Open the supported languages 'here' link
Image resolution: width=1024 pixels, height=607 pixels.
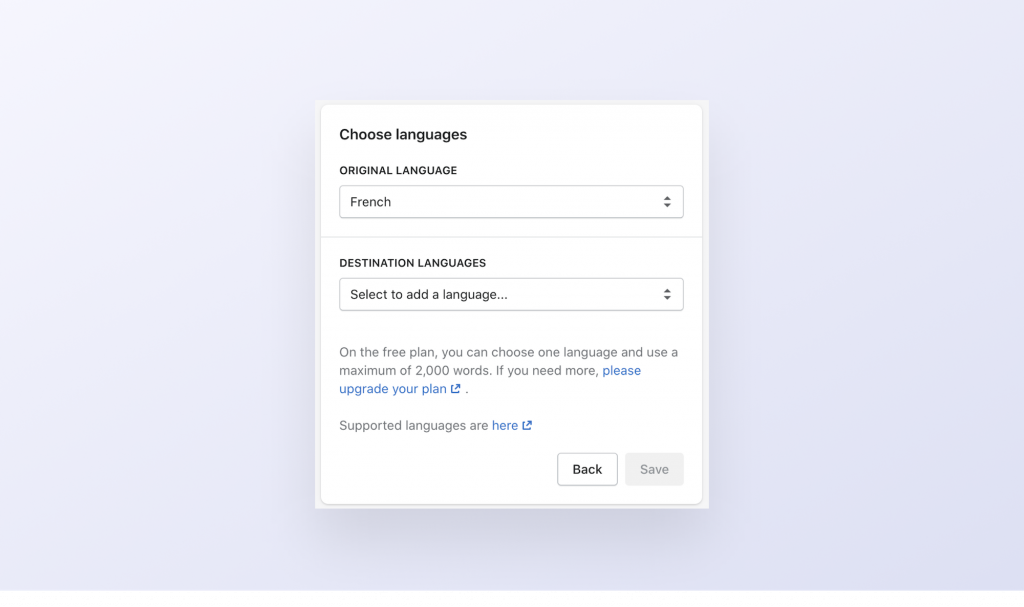tap(504, 425)
